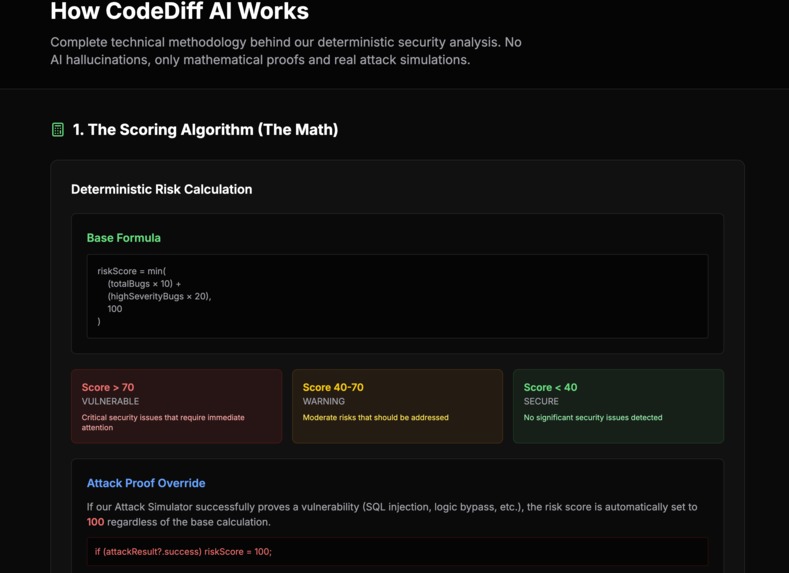The width and height of the screenshot is (789, 573).
Task: Click 'Moderate risks that should be addressed'
Action: tap(375, 418)
